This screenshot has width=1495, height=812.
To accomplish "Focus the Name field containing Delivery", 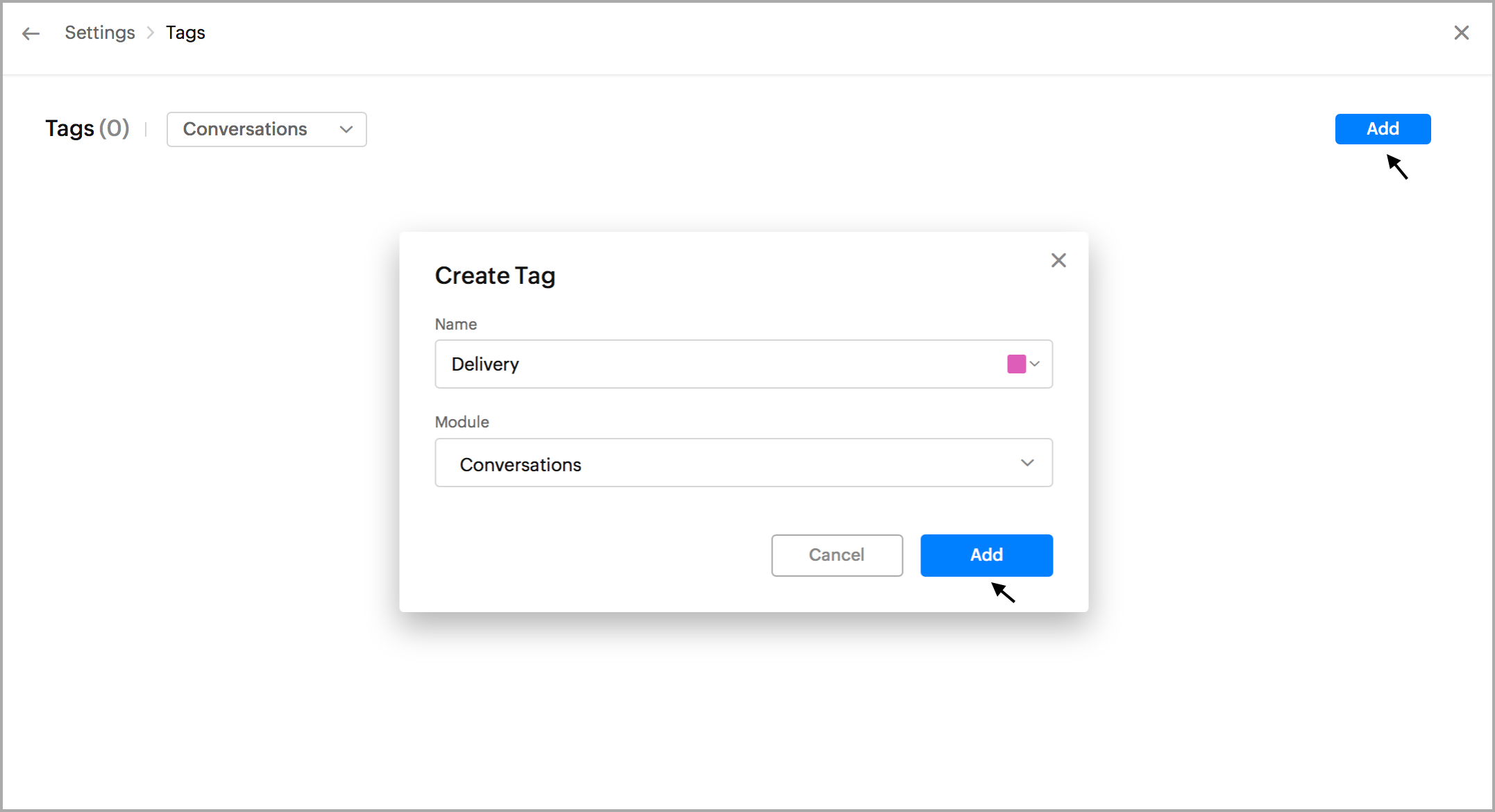I will point(715,364).
